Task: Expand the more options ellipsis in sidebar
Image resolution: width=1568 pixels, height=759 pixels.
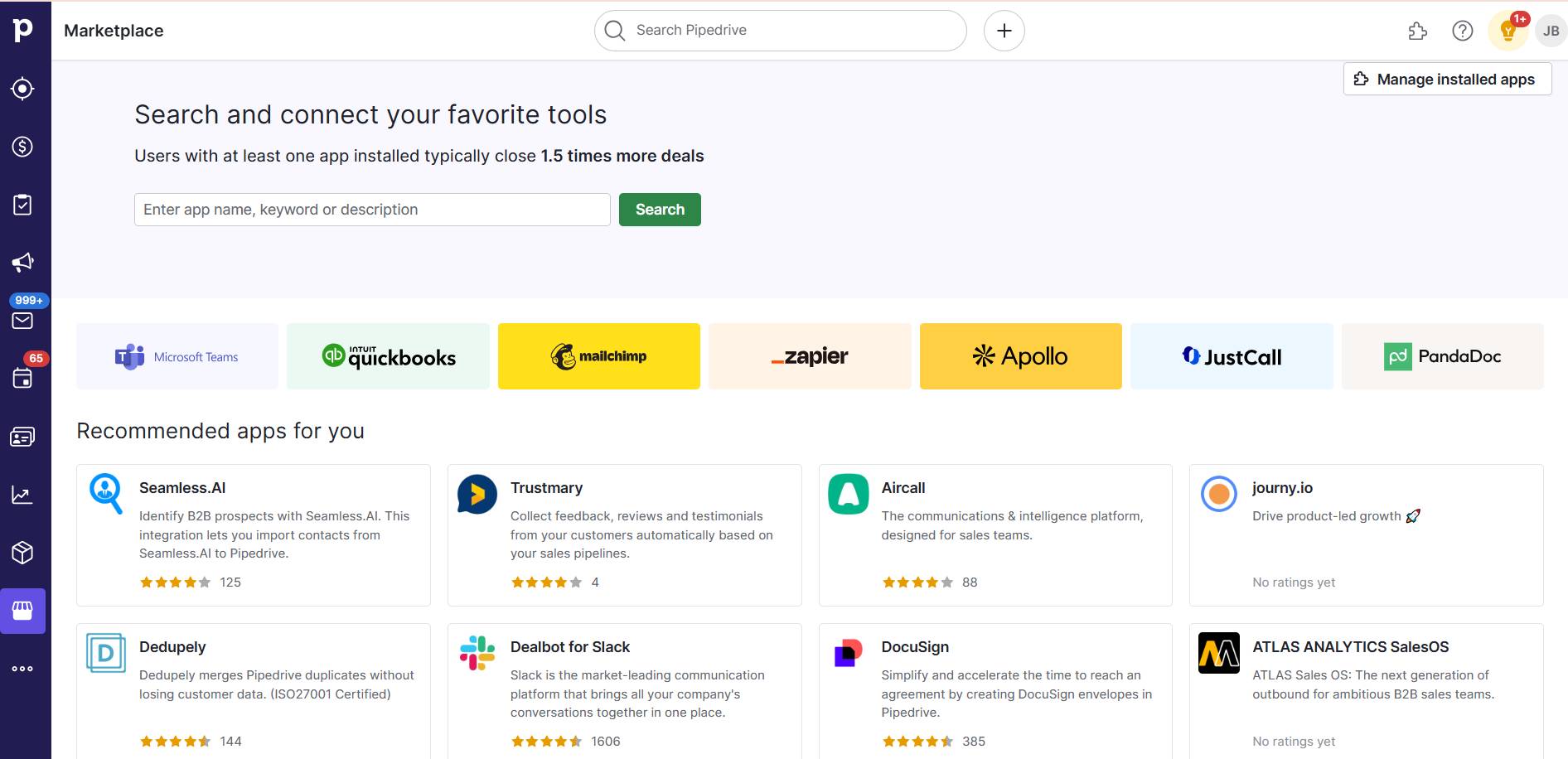Action: tap(23, 668)
